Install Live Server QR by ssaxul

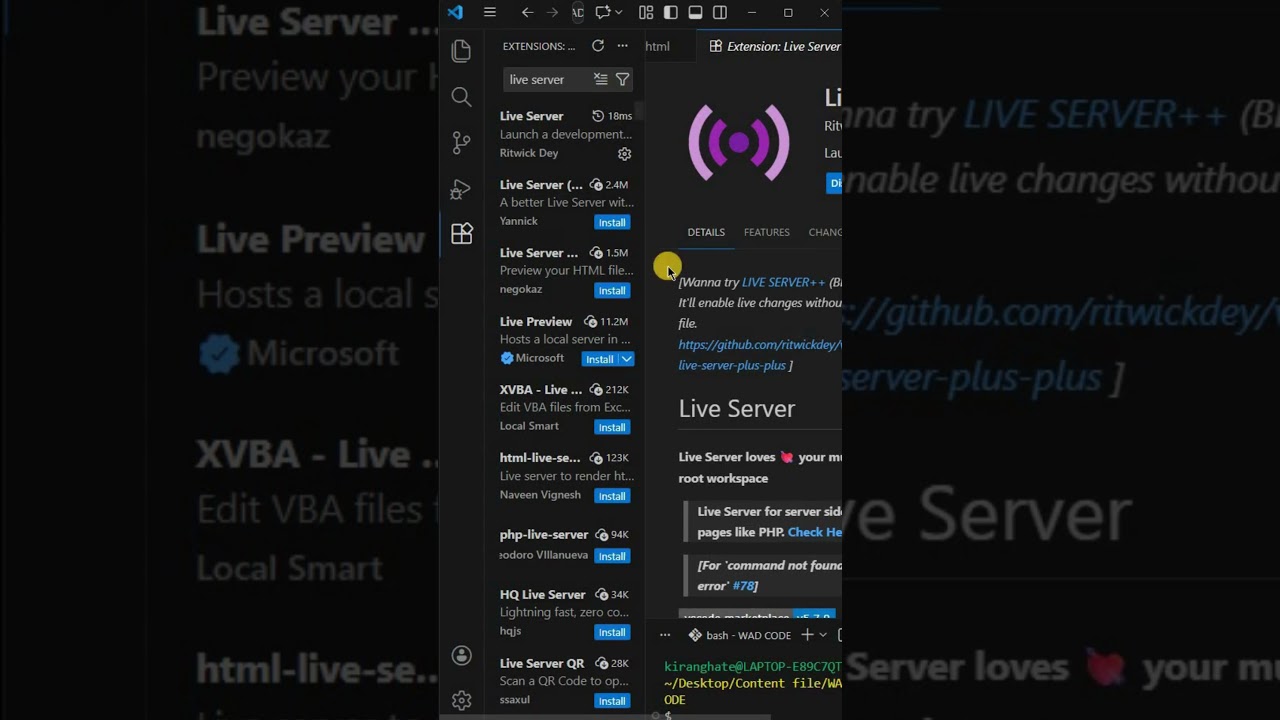pyautogui.click(x=612, y=701)
